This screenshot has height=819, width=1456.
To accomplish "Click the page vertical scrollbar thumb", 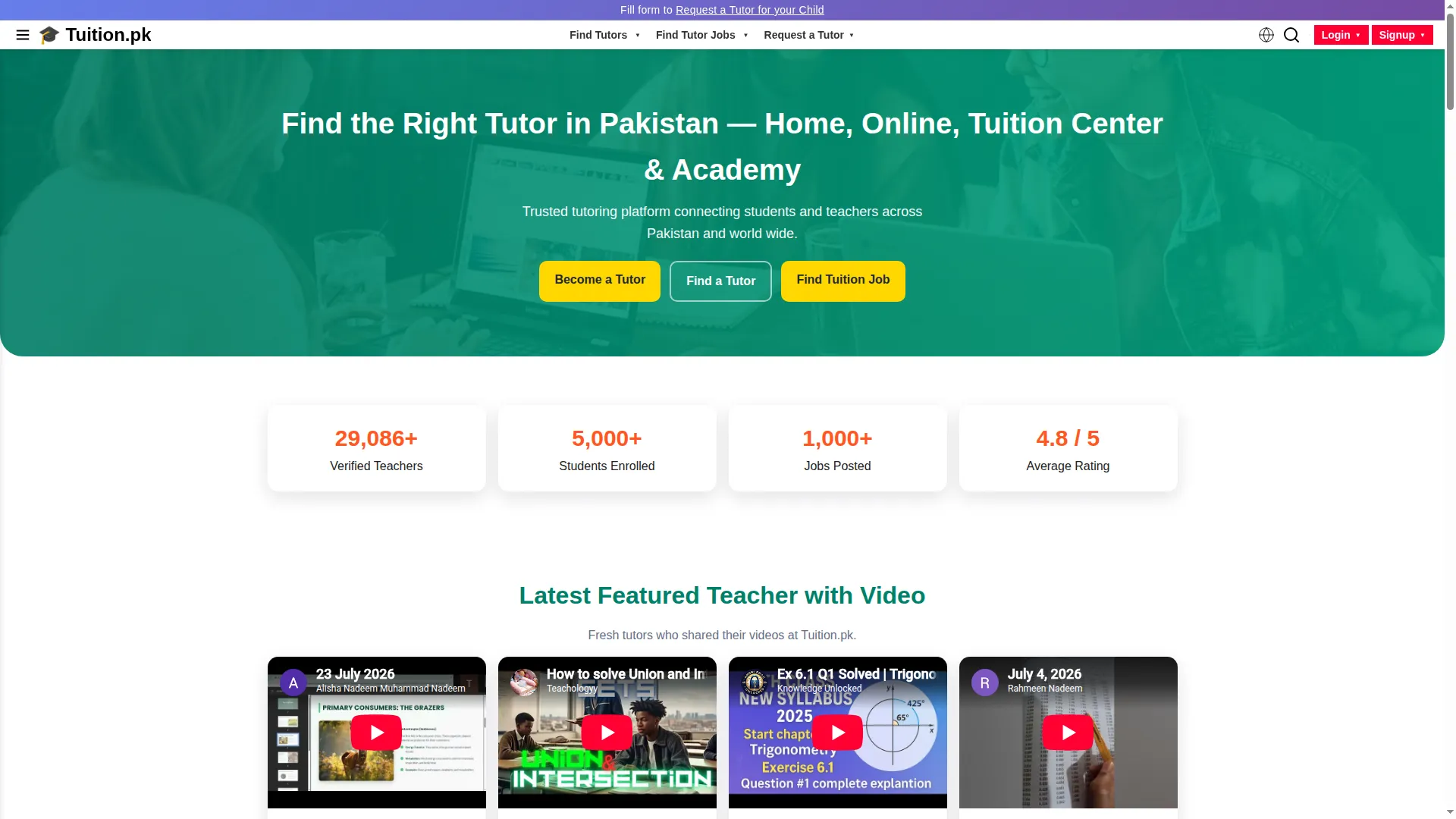I will (x=1450, y=61).
